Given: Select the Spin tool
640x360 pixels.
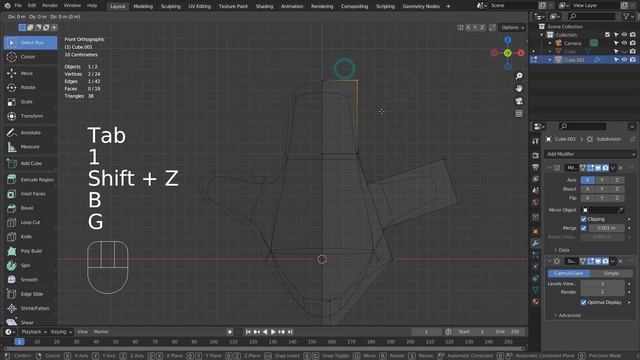Looking at the screenshot, I should pyautogui.click(x=30, y=265).
